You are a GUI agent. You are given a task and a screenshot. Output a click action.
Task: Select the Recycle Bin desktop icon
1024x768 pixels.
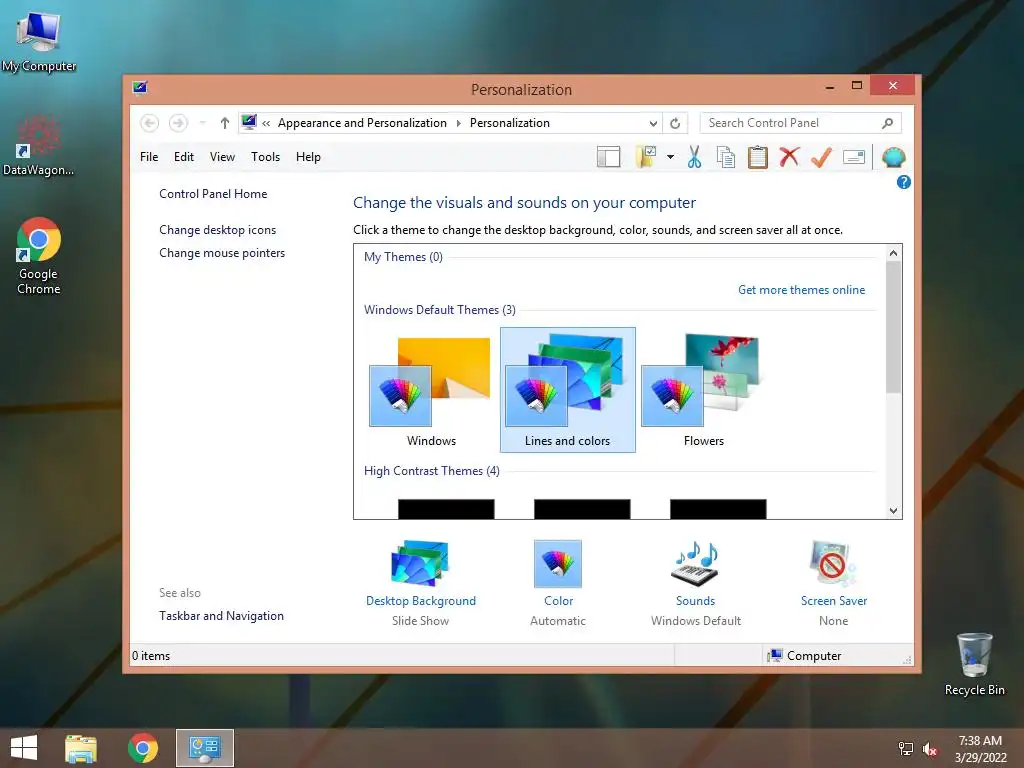coord(974,664)
